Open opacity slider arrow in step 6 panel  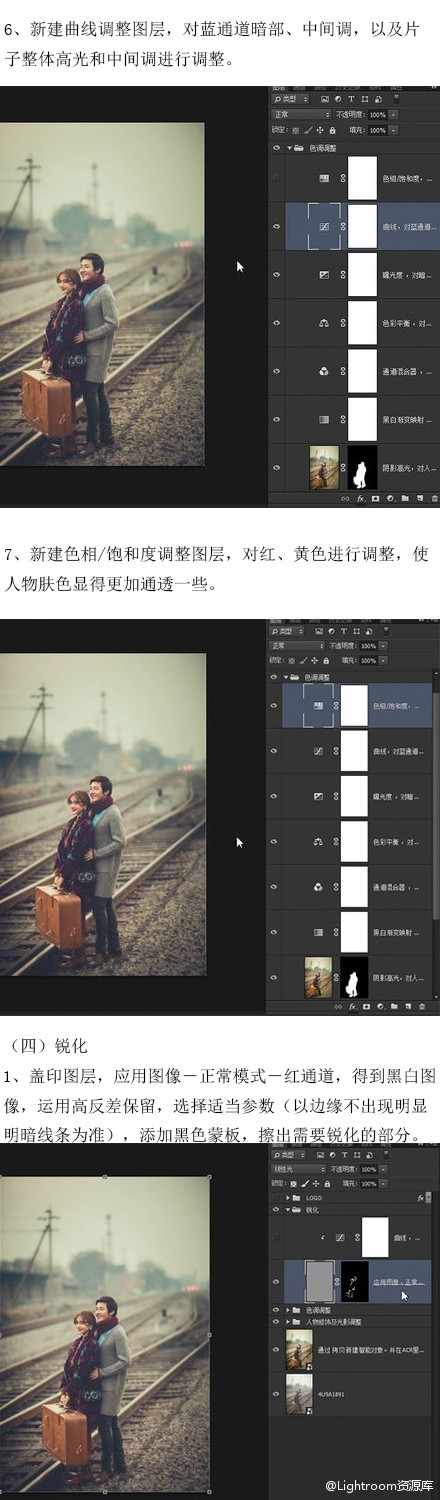(393, 114)
